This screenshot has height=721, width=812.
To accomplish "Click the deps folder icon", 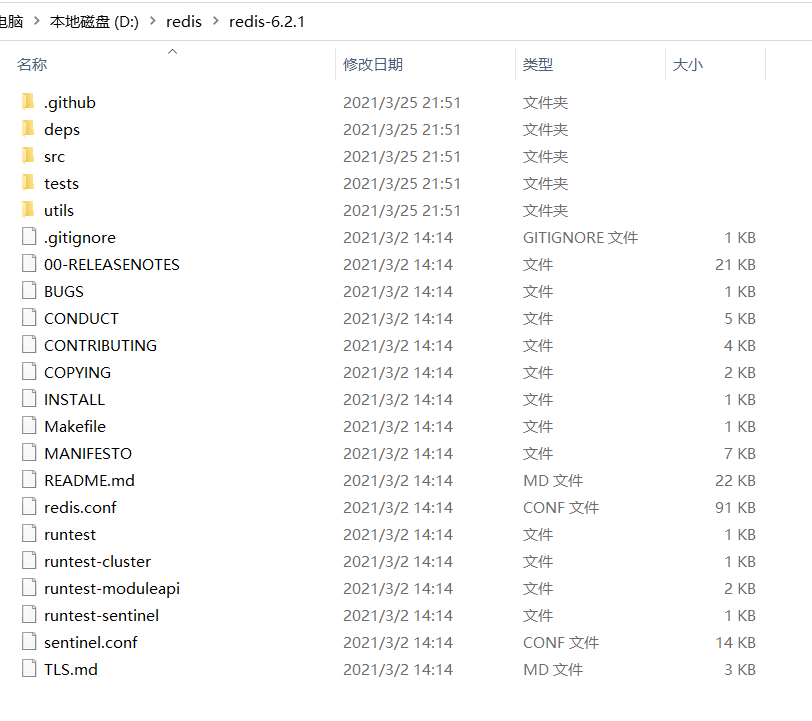I will 28,128.
